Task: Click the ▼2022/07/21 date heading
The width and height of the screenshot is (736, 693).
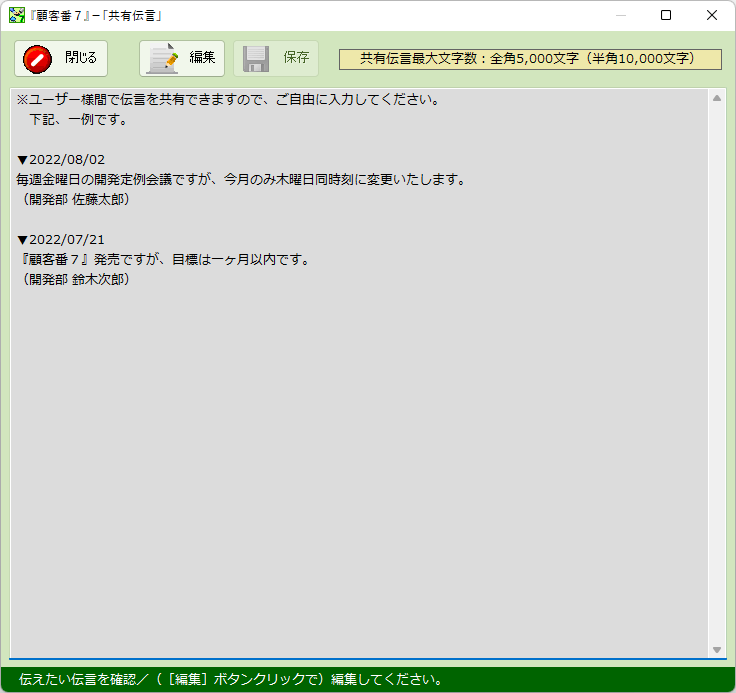Action: pyautogui.click(x=61, y=239)
